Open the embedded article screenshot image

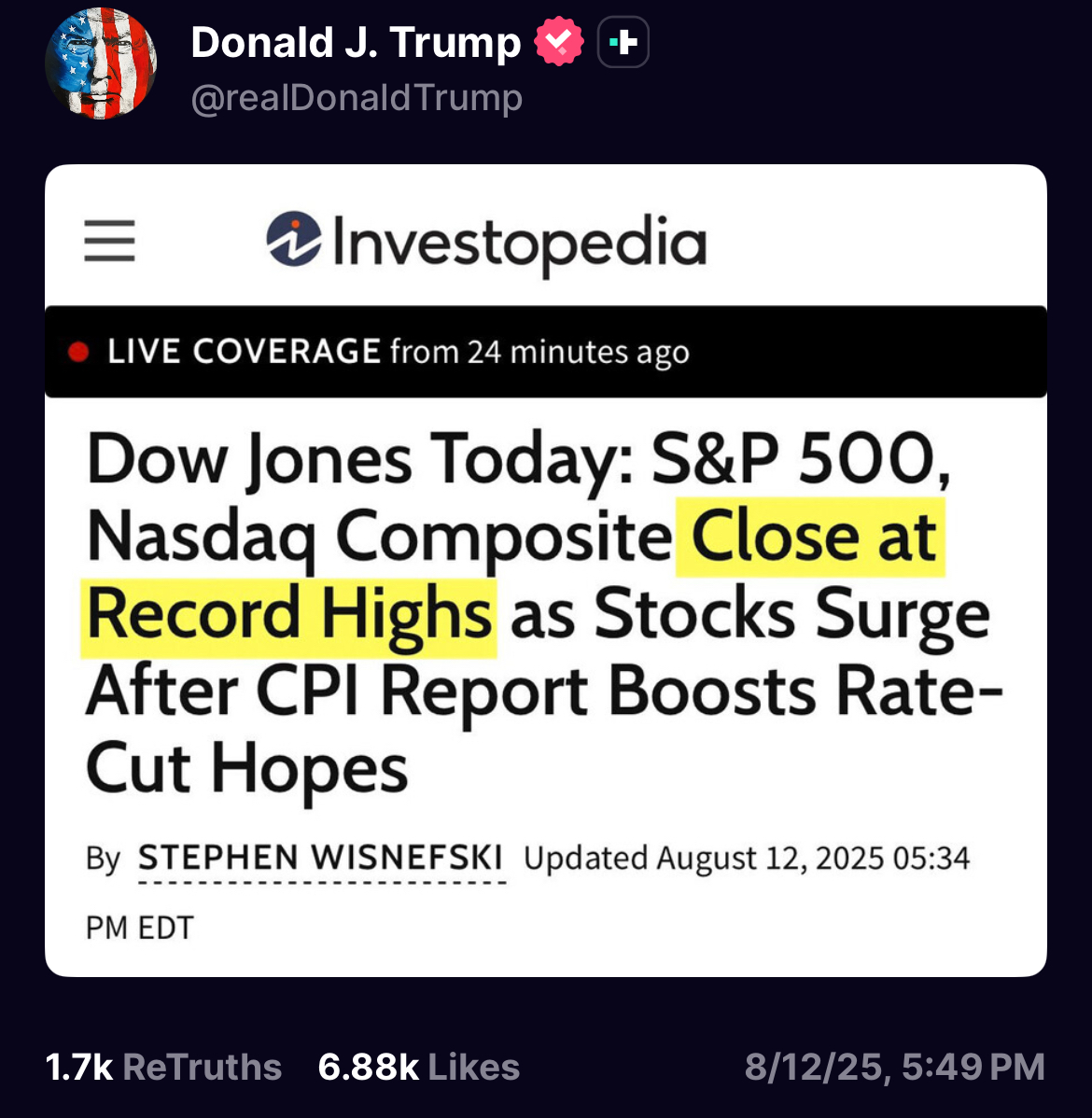546,570
